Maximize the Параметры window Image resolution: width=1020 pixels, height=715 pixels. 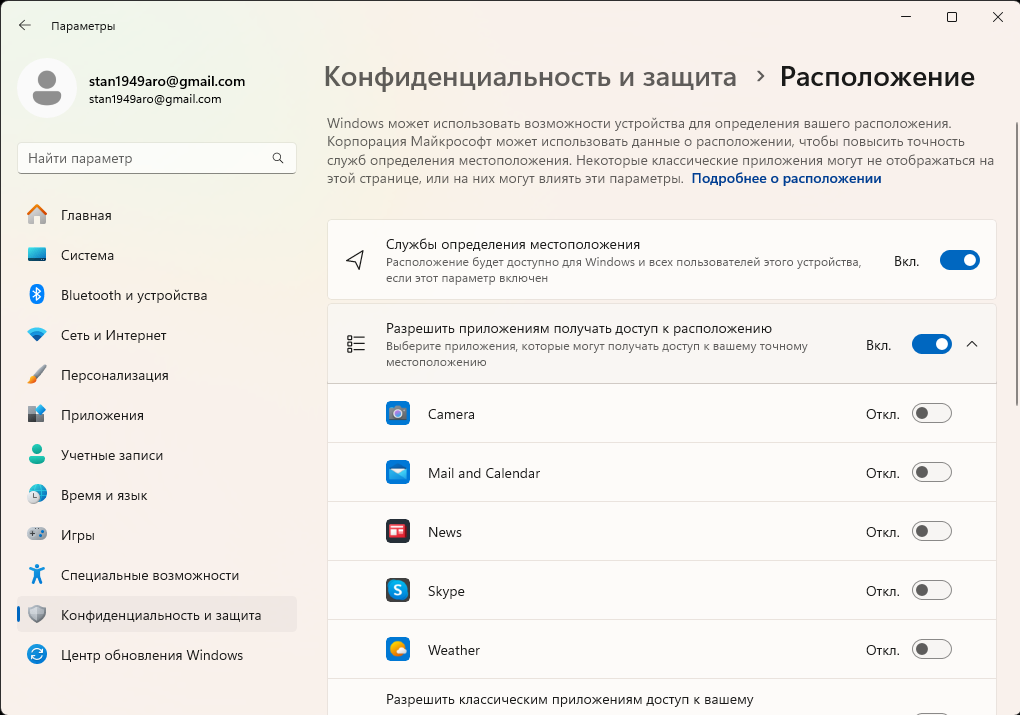tap(952, 17)
